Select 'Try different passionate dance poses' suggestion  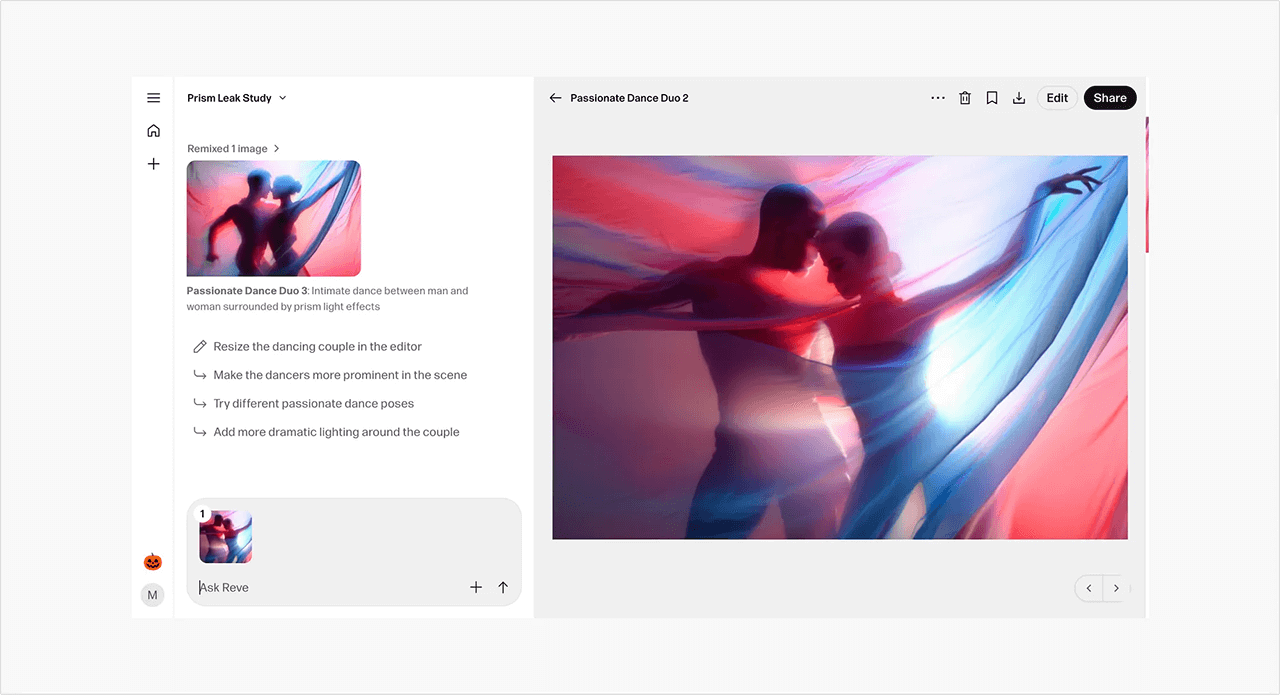(x=313, y=404)
